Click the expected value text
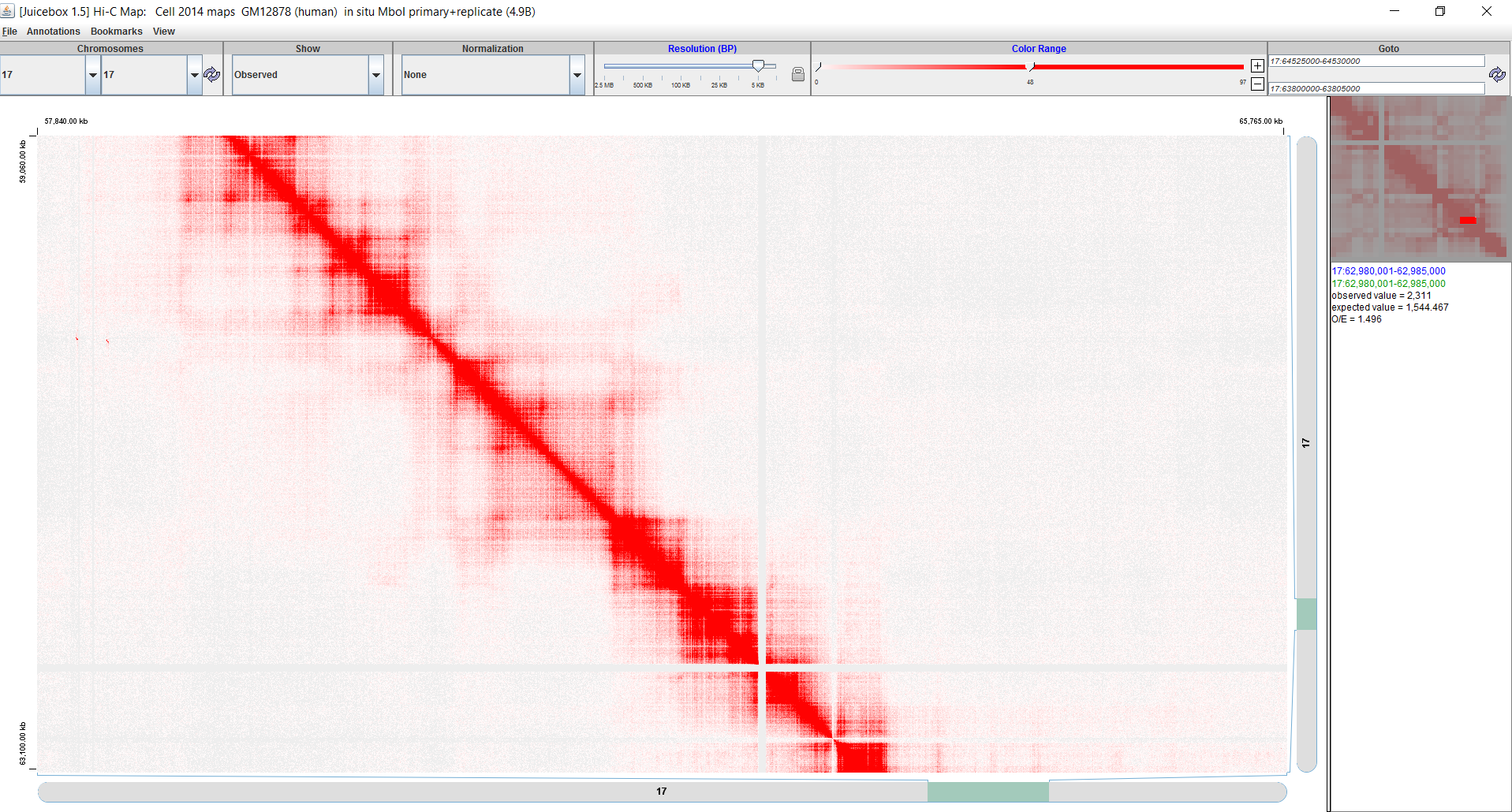This screenshot has width=1512, height=812. click(x=1390, y=307)
